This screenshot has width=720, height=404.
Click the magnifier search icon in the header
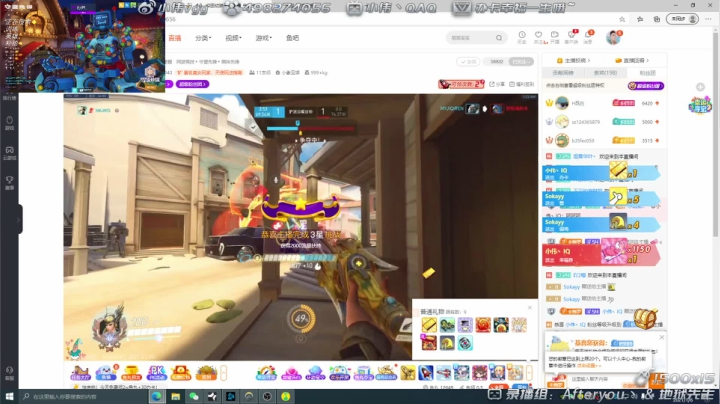[499, 38]
